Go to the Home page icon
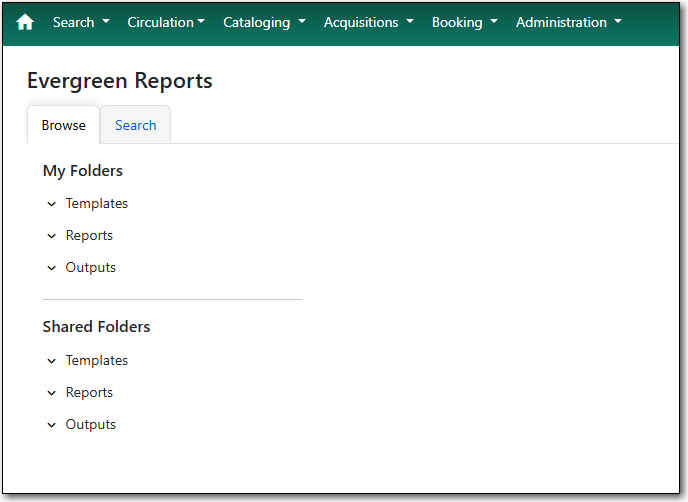The width and height of the screenshot is (688, 502). pyautogui.click(x=25, y=22)
